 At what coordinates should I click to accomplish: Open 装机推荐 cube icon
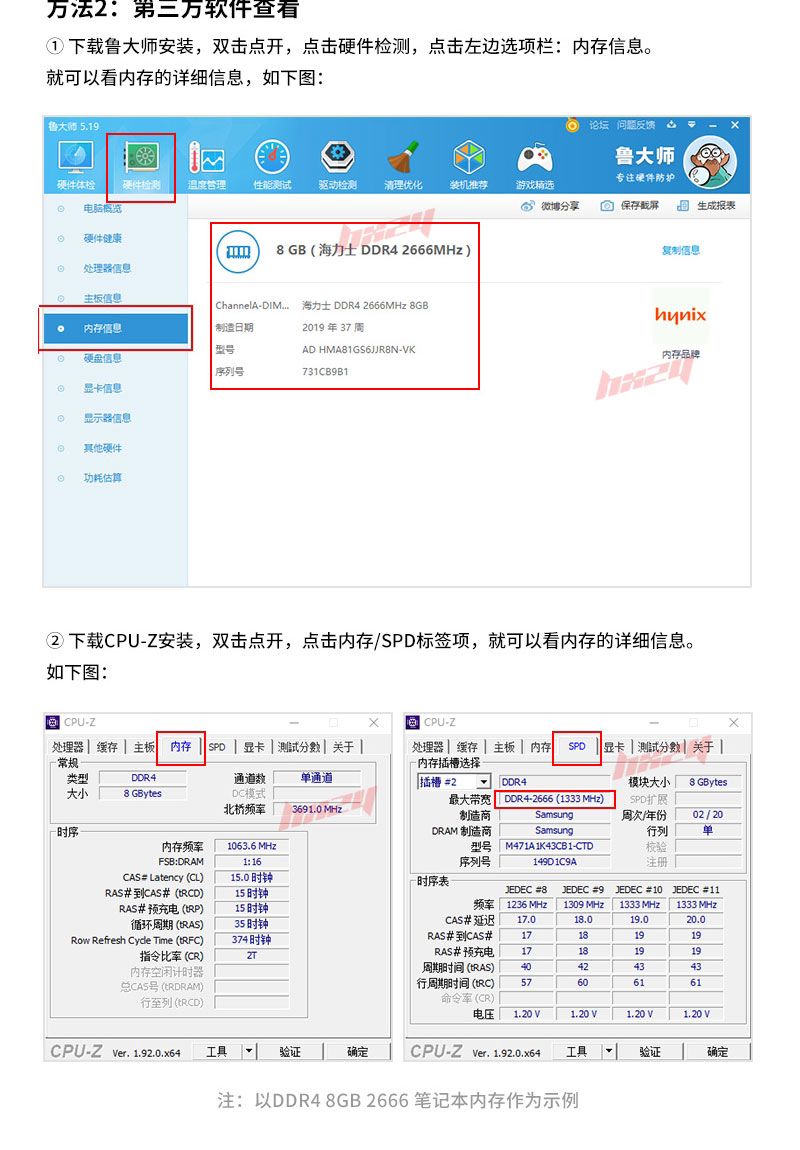tap(469, 165)
